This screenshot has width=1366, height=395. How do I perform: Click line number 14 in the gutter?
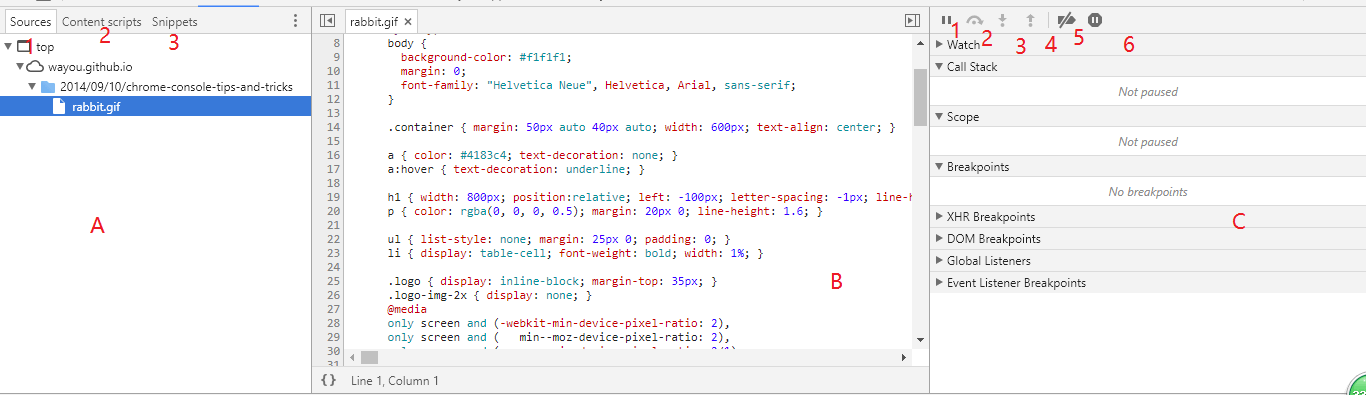pyautogui.click(x=334, y=128)
